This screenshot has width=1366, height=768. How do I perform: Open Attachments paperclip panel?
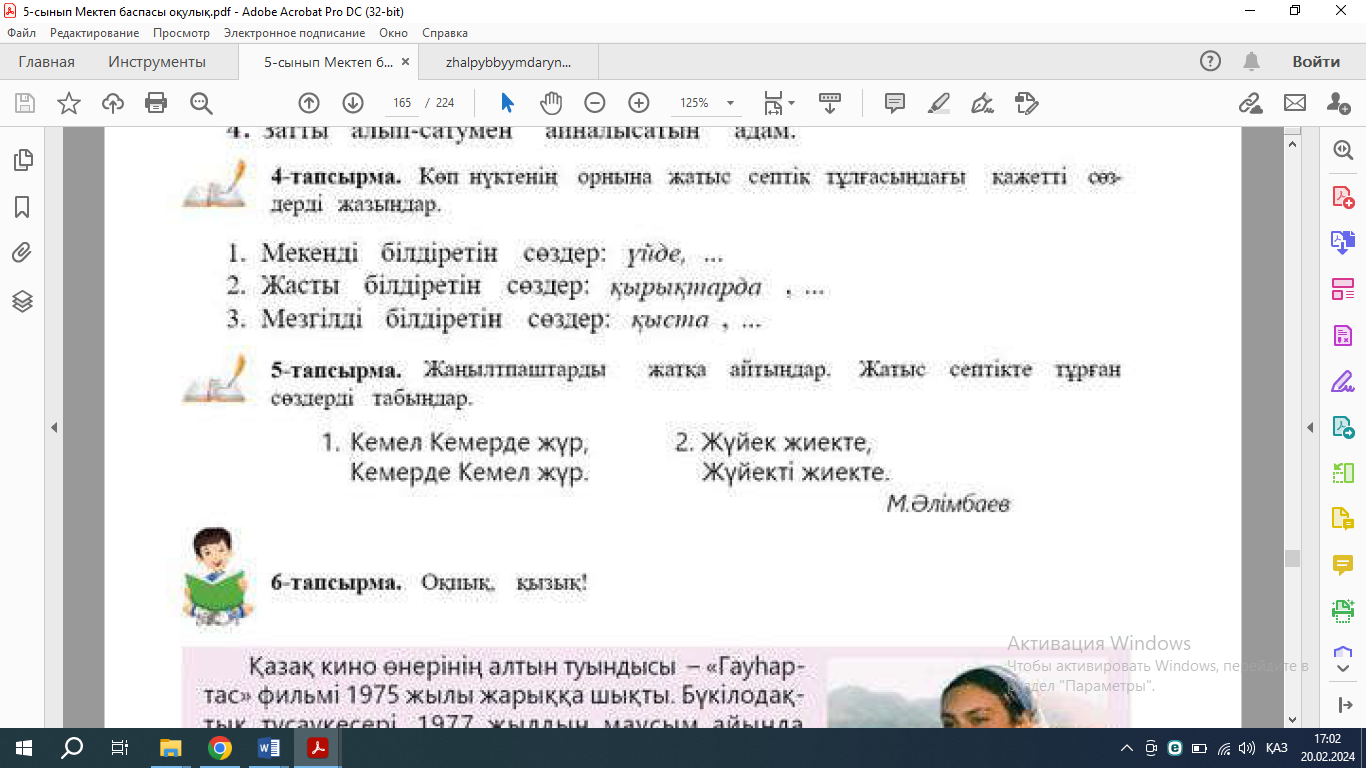click(x=22, y=253)
